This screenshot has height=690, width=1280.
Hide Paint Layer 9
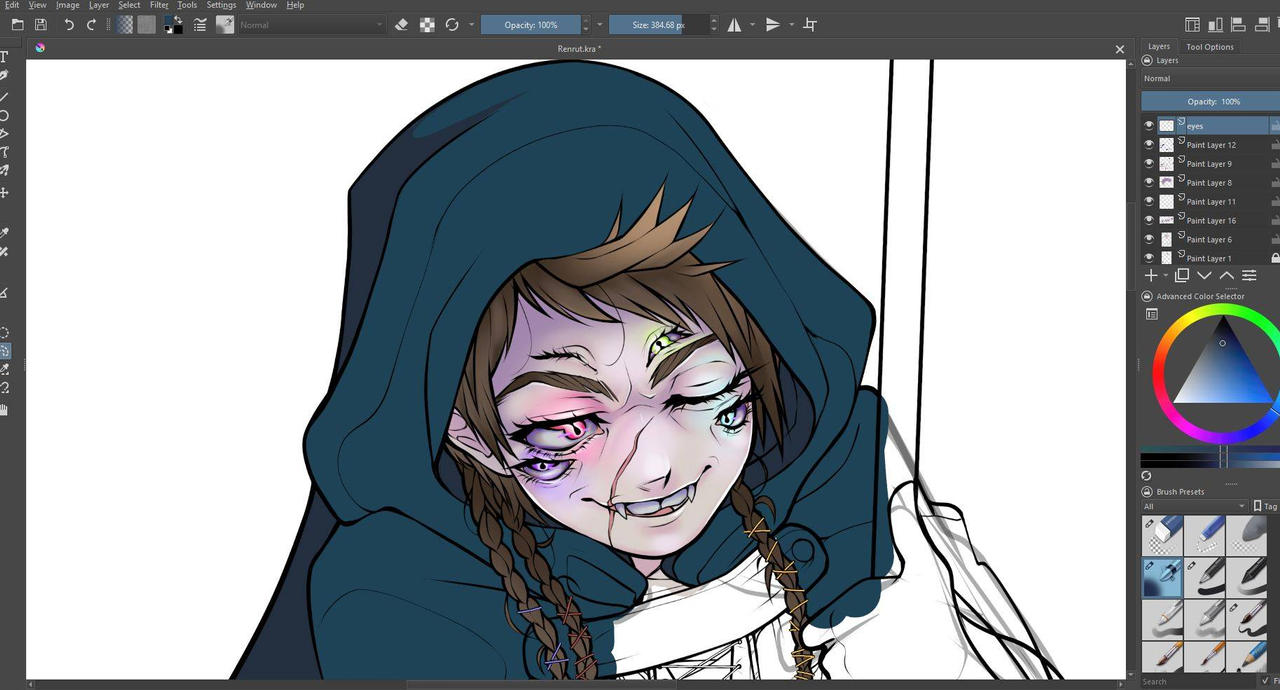(1149, 164)
